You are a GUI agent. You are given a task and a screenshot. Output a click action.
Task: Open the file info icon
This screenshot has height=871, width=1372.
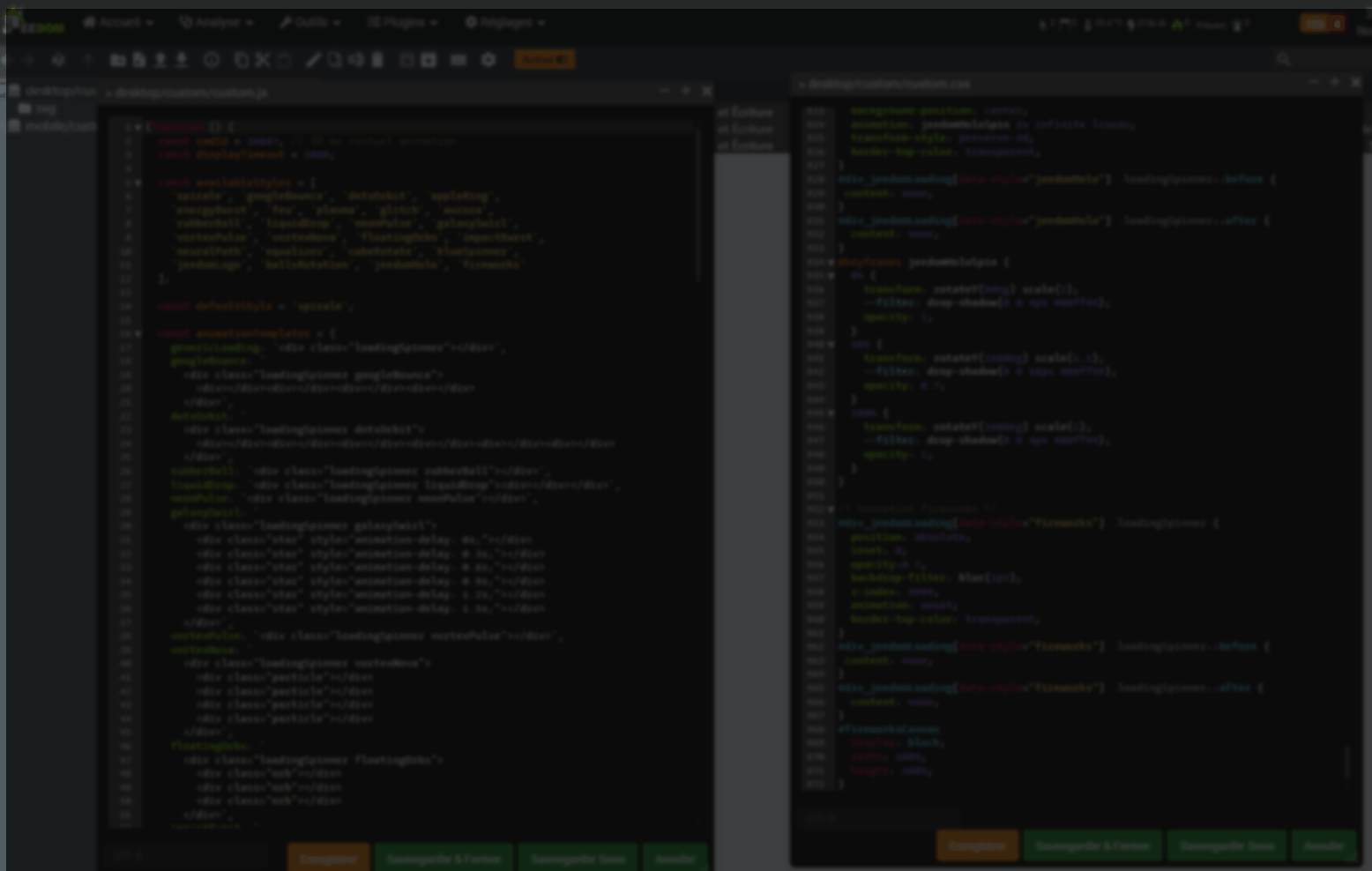[212, 60]
